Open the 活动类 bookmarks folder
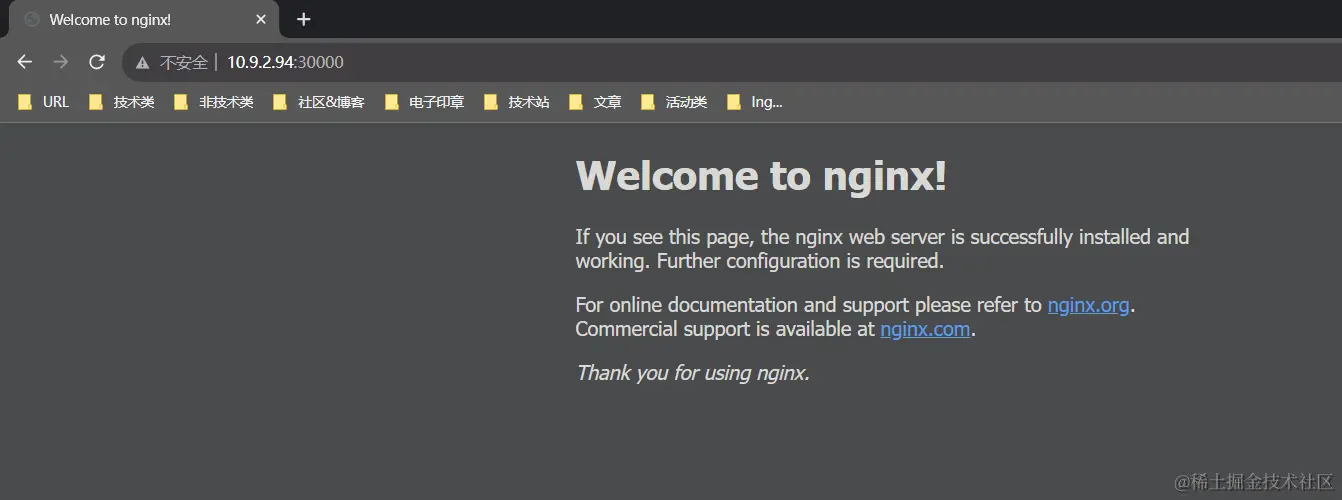 pyautogui.click(x=673, y=102)
